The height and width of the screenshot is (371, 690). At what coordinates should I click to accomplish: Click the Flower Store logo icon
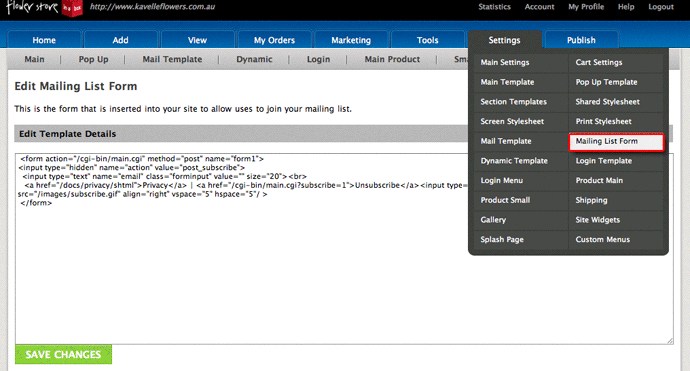click(44, 8)
